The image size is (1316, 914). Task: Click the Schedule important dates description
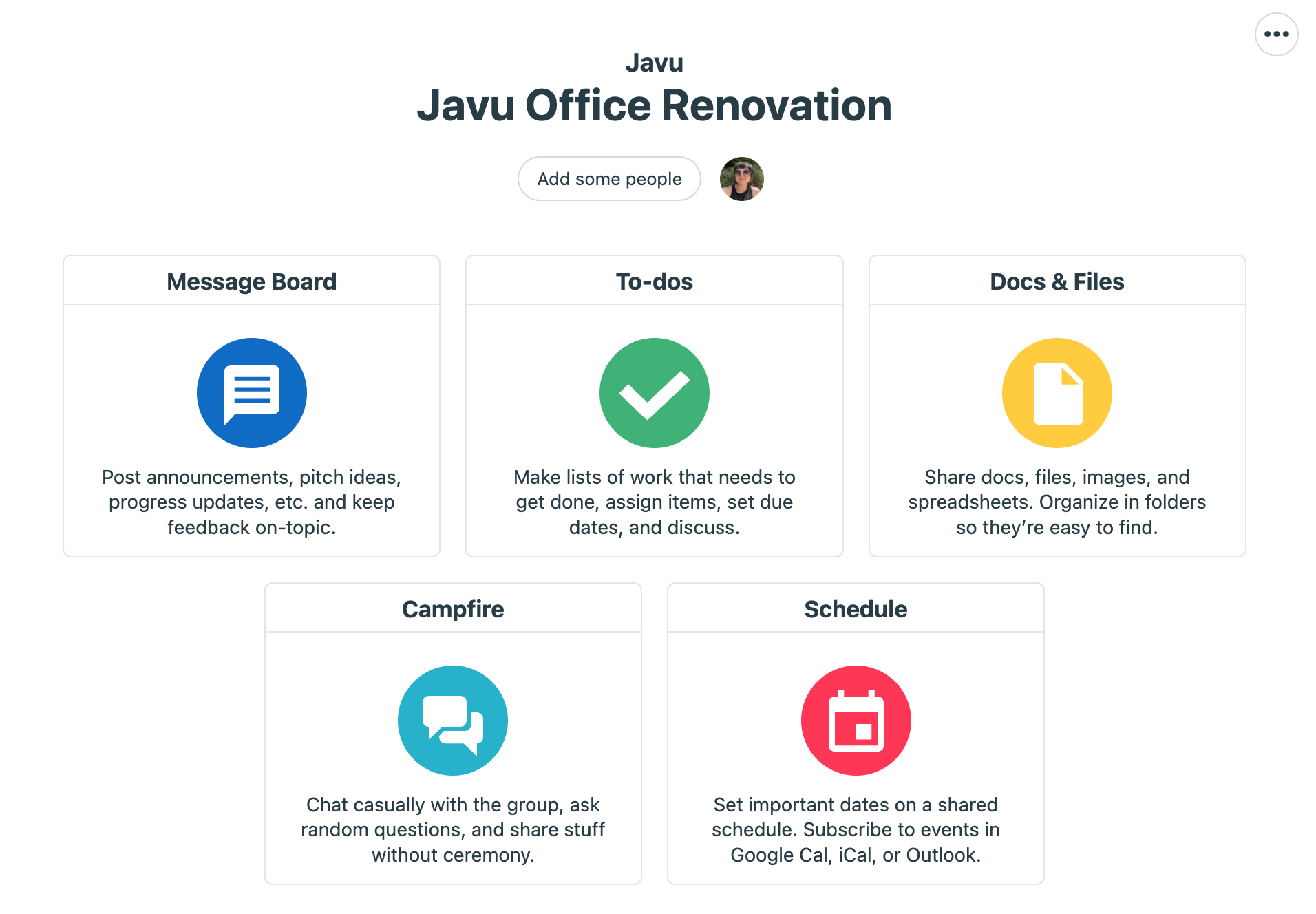(x=856, y=829)
